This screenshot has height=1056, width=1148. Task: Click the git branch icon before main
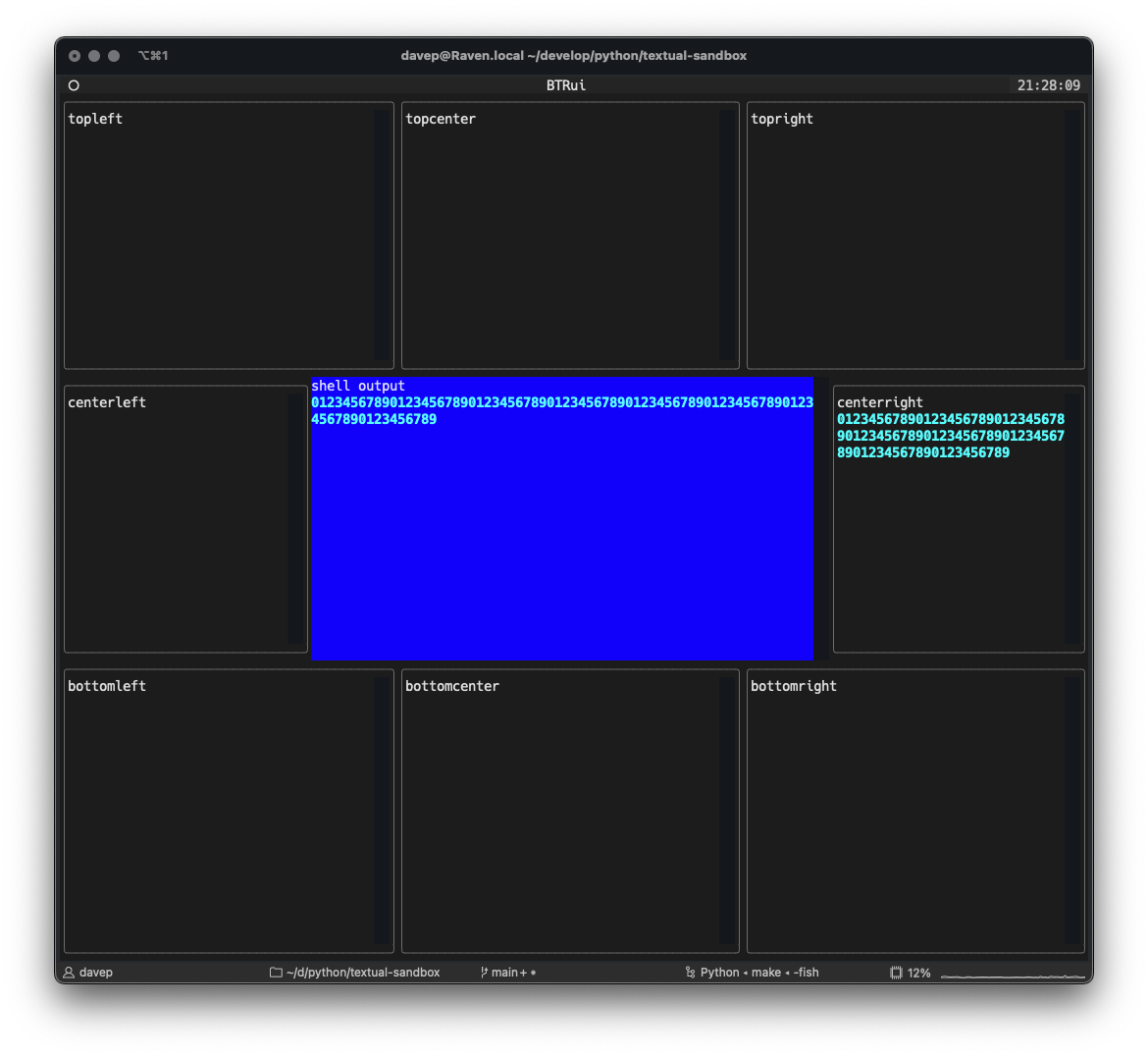[484, 973]
